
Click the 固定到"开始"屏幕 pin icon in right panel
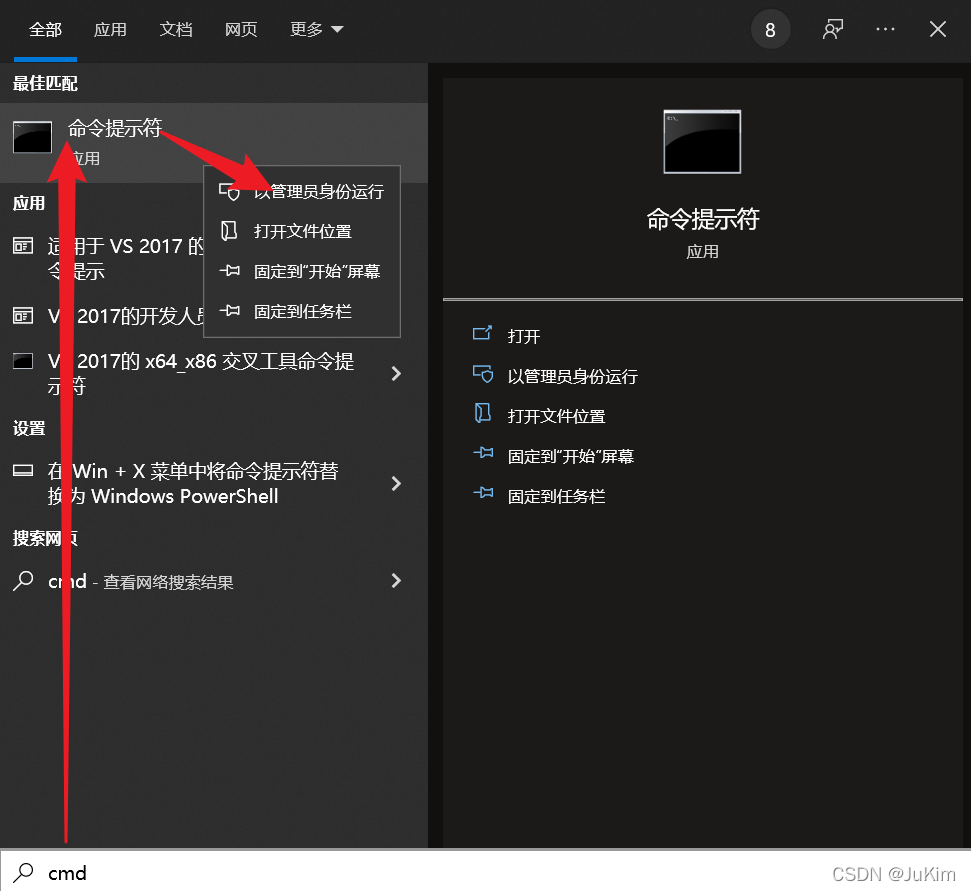pyautogui.click(x=485, y=456)
